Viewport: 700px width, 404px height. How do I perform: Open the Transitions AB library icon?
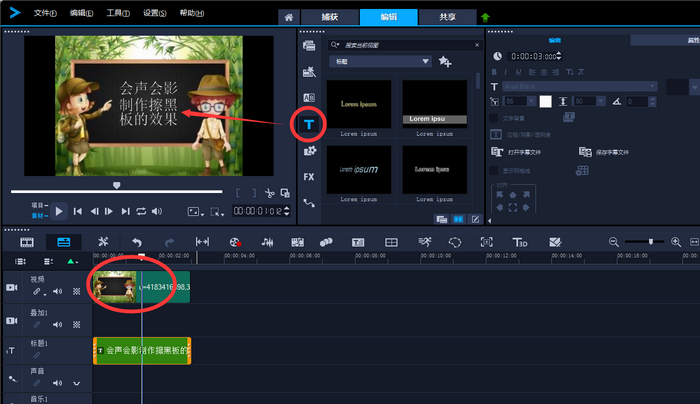[310, 97]
